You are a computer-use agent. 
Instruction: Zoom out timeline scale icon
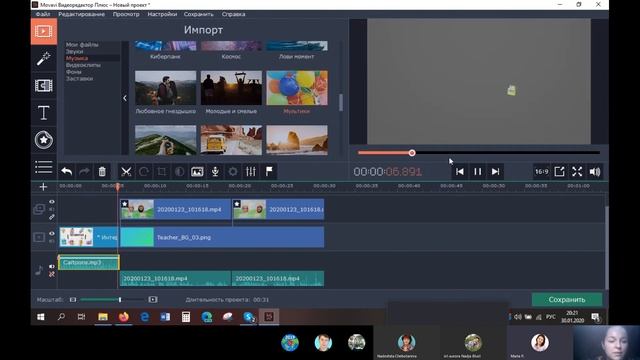(x=73, y=300)
